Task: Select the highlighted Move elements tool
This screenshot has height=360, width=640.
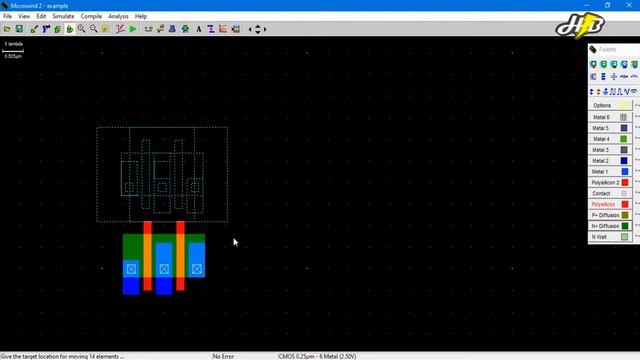Action: click(x=70, y=29)
